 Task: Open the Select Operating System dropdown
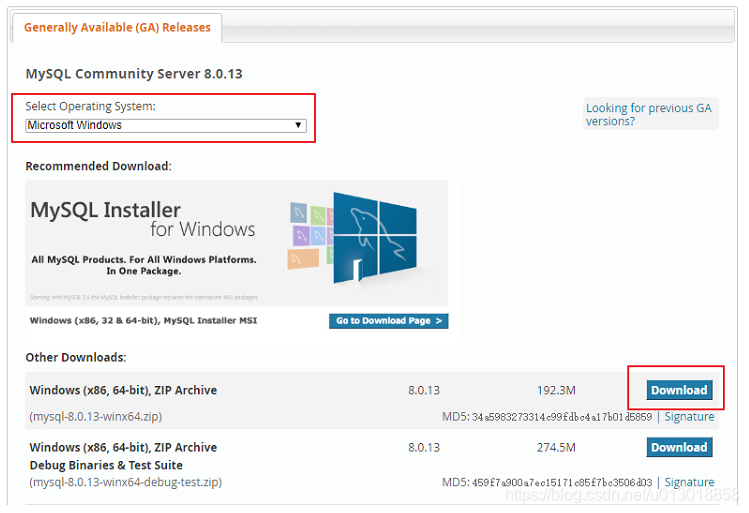(166, 125)
